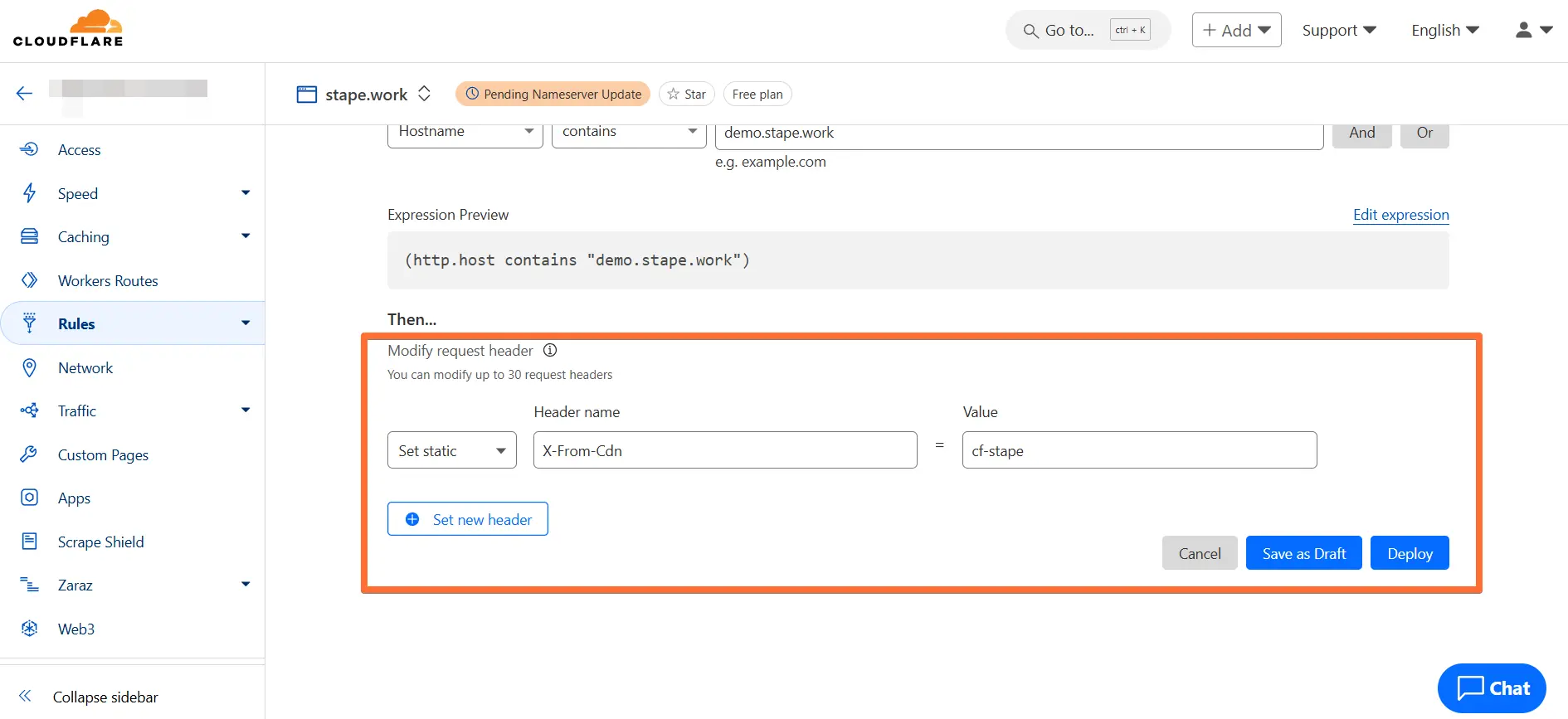1568x719 pixels.
Task: Expand the Rules menu arrow
Action: coord(246,323)
